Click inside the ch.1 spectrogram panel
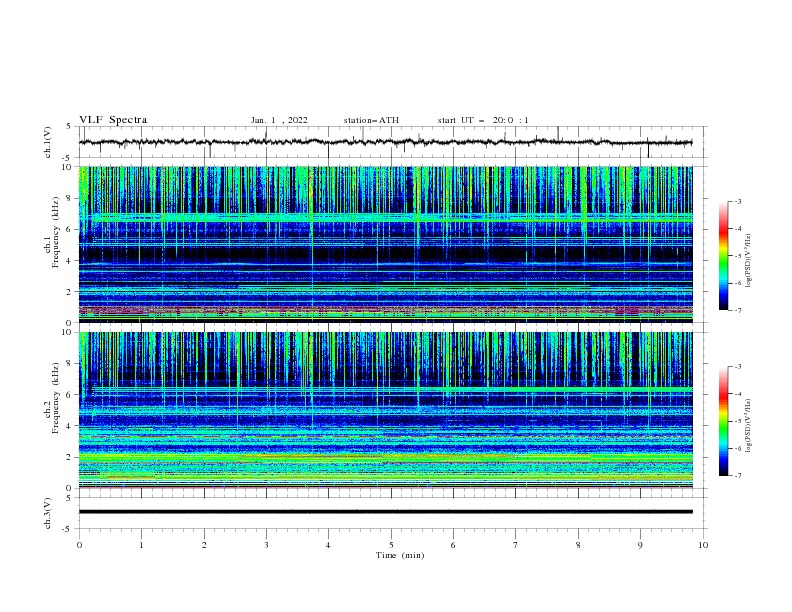 (385, 244)
